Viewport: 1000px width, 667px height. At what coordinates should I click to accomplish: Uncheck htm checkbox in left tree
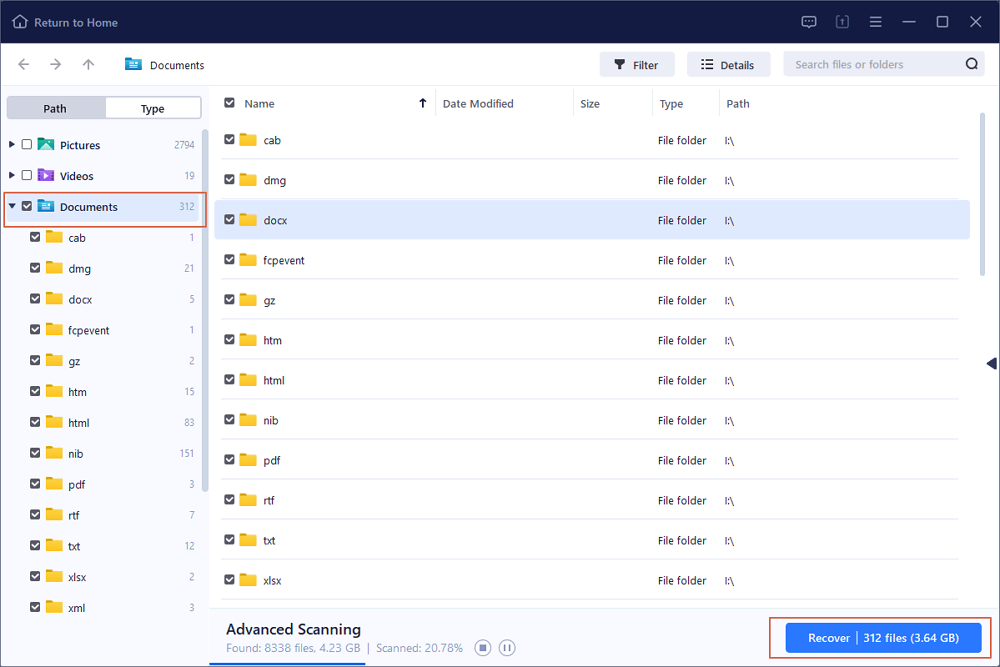(35, 391)
